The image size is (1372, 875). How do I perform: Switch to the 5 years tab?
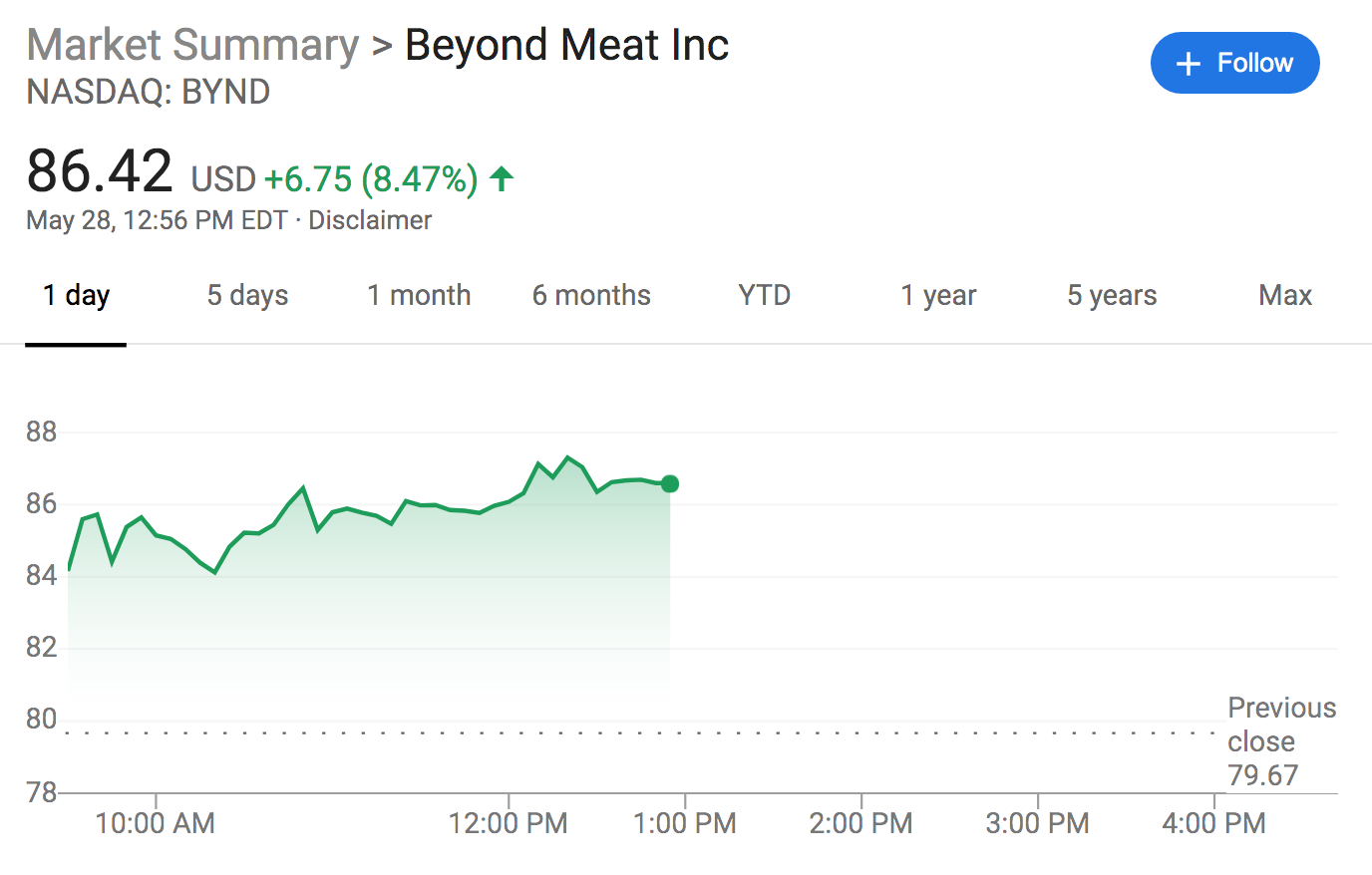click(1112, 295)
